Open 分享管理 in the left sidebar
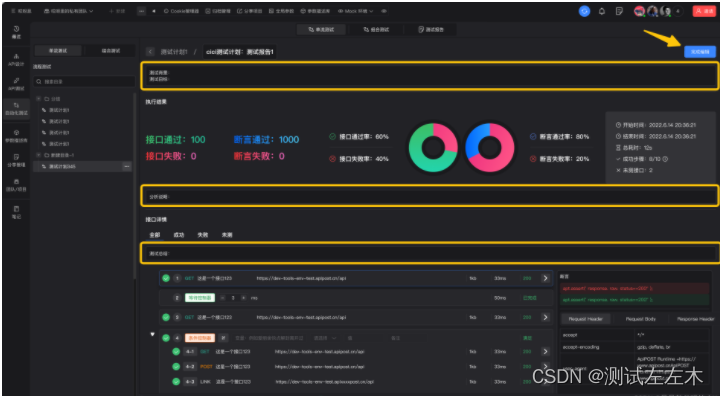The image size is (720, 396). pyautogui.click(x=16, y=160)
